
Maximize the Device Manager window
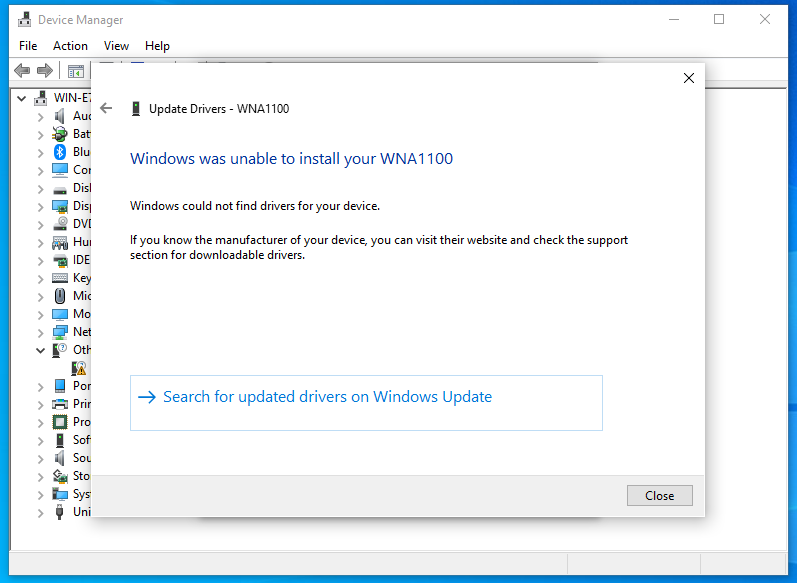719,19
